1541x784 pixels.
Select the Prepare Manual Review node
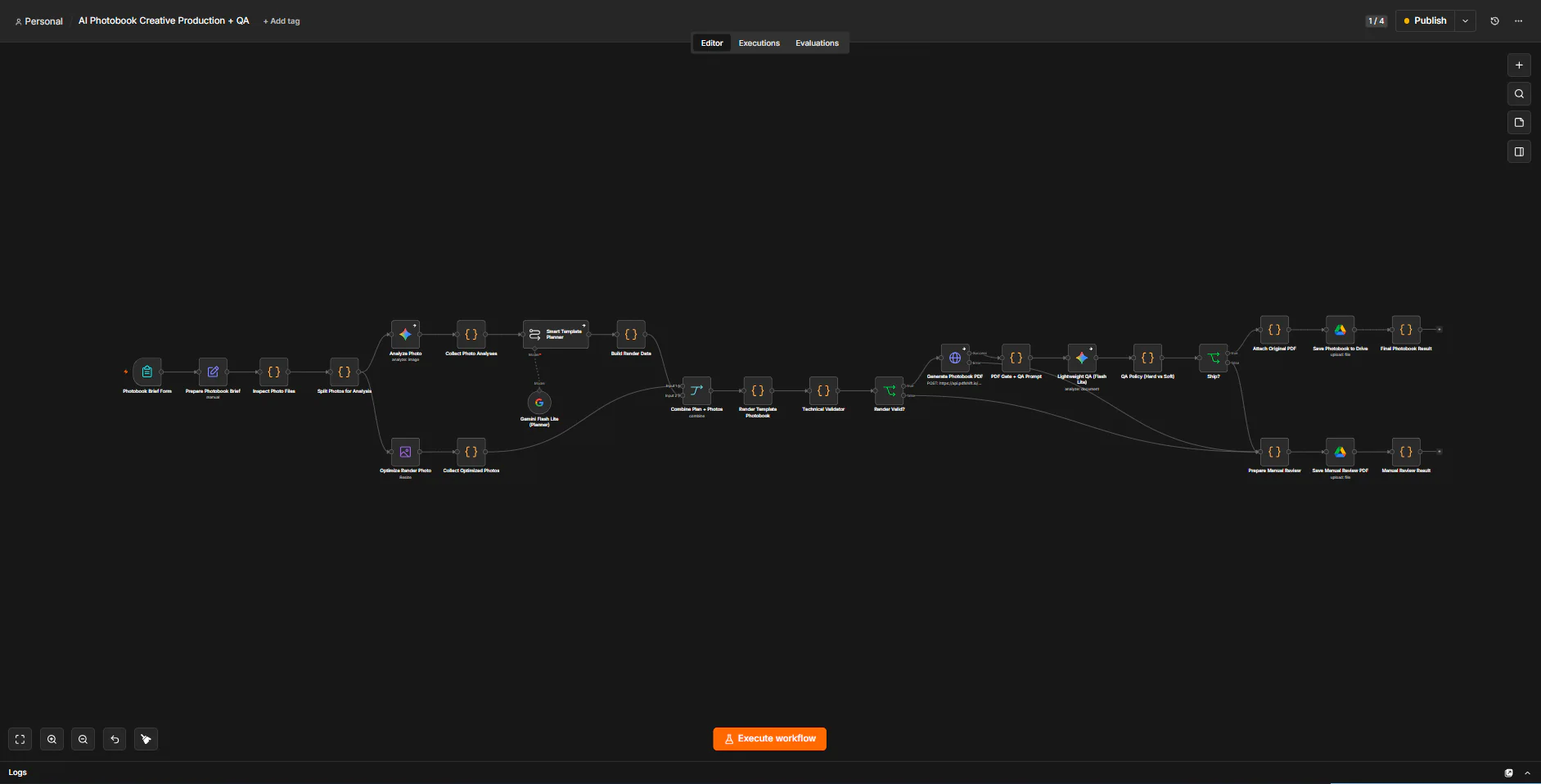(x=1274, y=452)
